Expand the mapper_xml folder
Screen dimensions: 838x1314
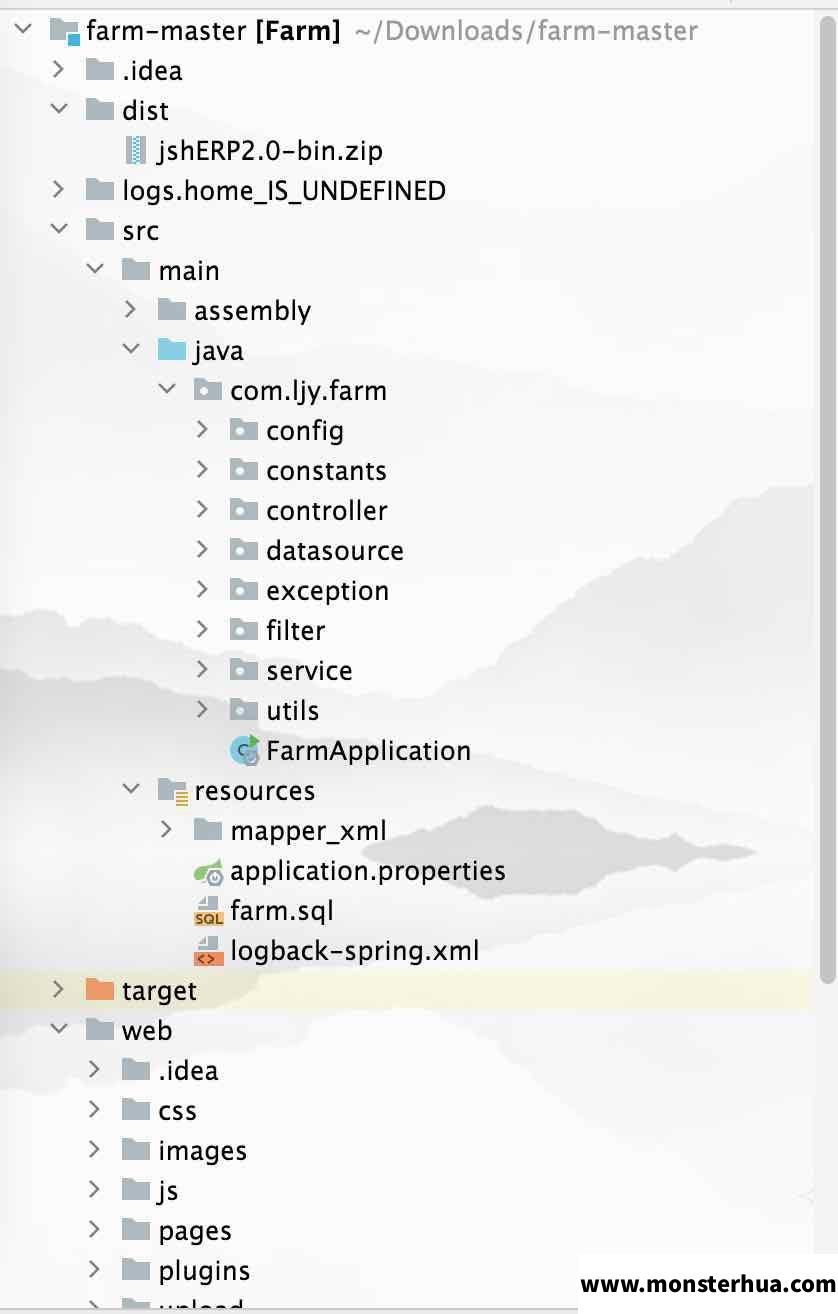pos(166,829)
